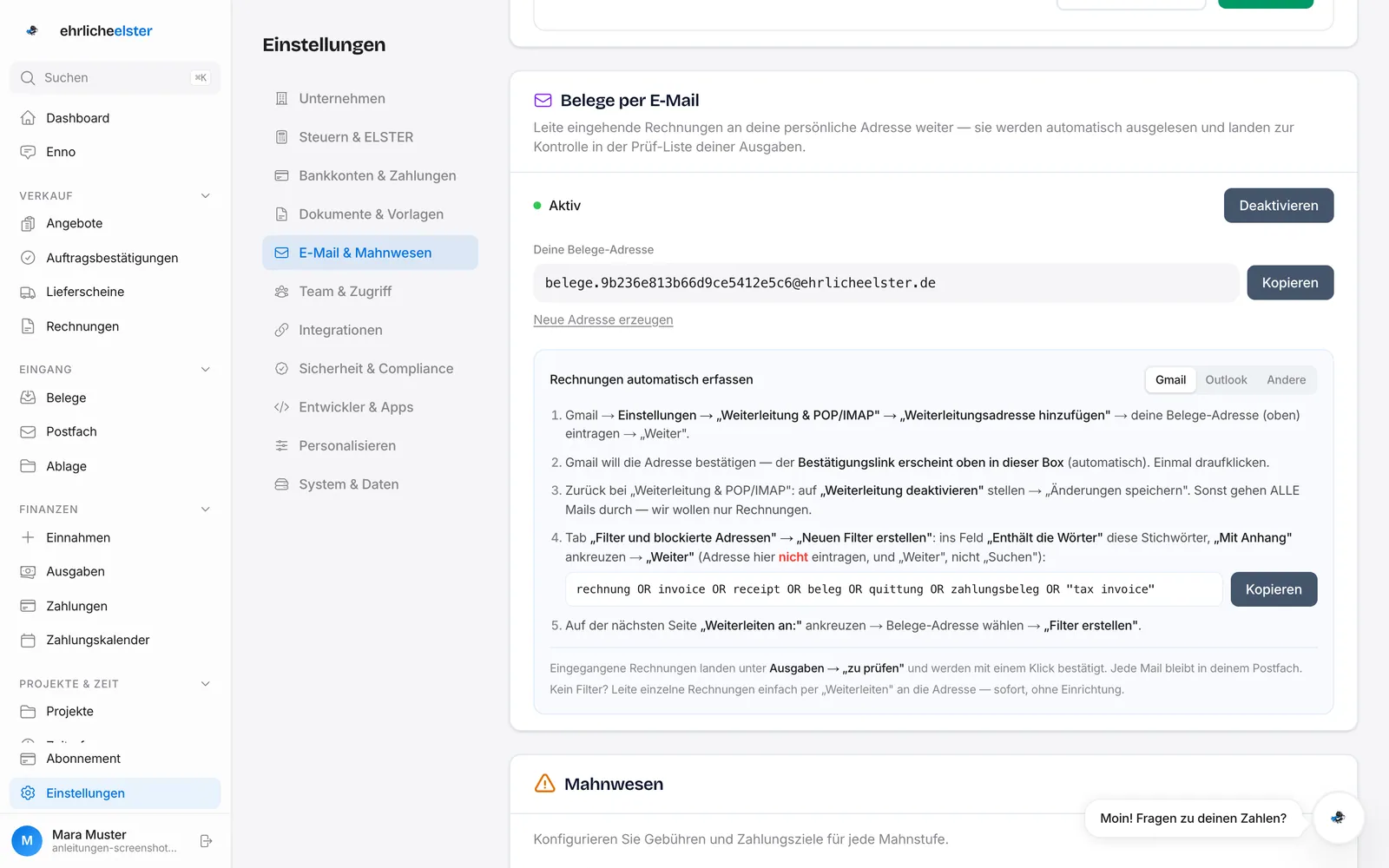Switch to the Gmail instructions tab
The image size is (1389, 868).
click(1170, 380)
